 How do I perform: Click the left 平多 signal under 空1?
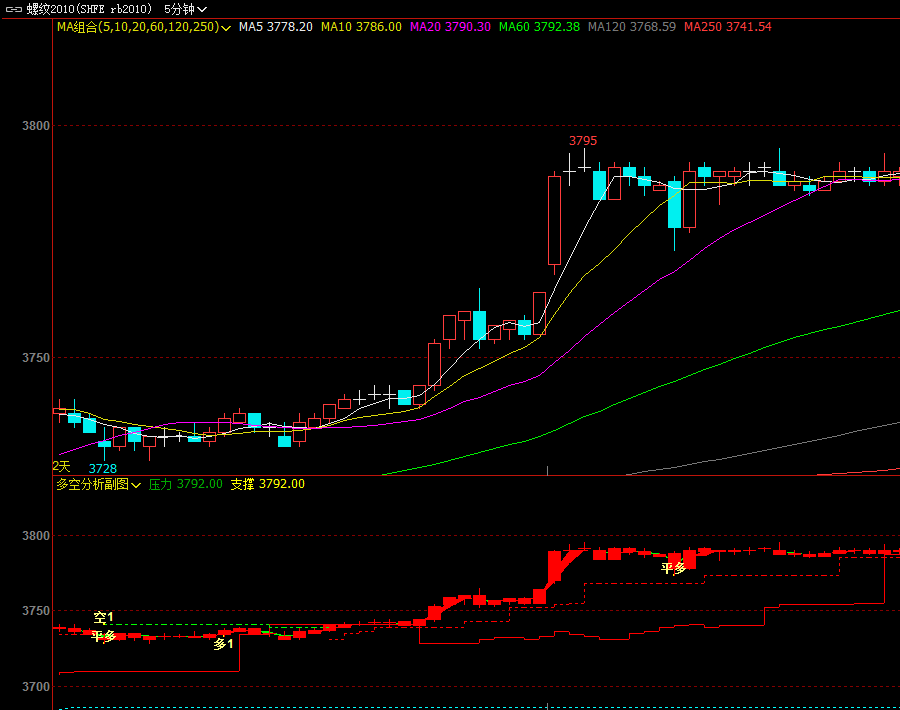coord(104,636)
